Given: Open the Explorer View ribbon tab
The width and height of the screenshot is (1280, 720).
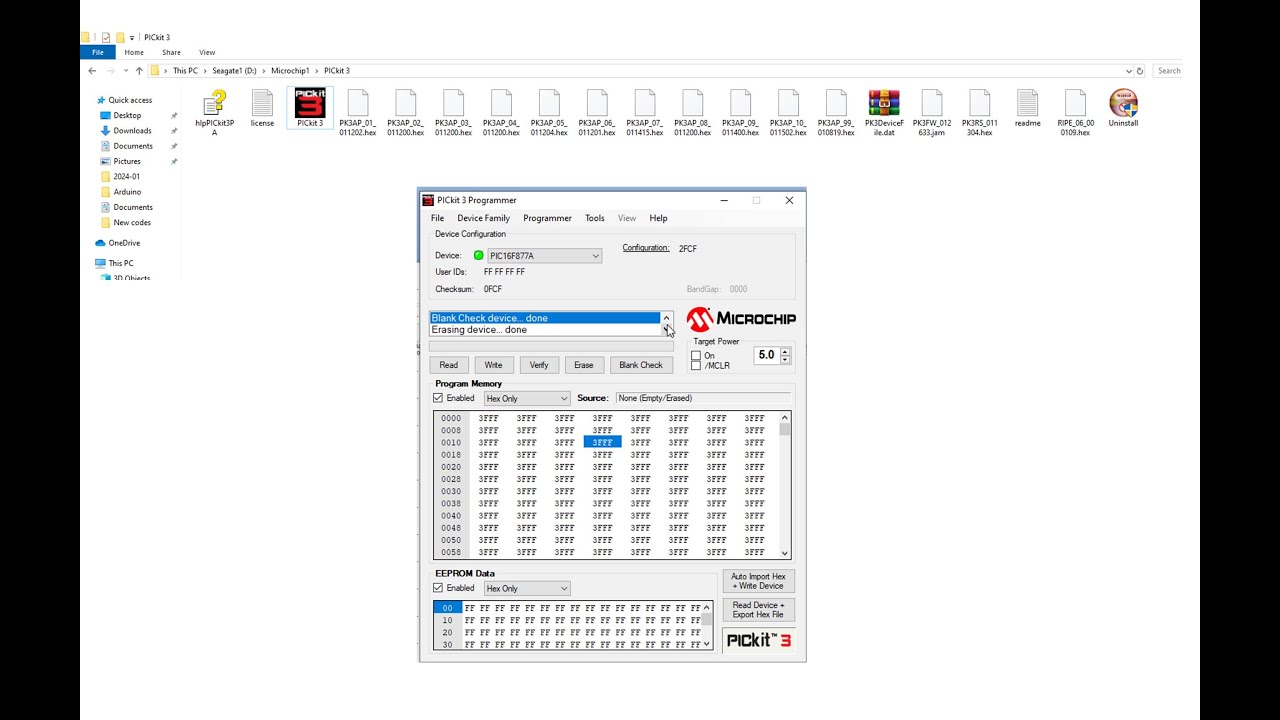Looking at the screenshot, I should click(x=207, y=52).
